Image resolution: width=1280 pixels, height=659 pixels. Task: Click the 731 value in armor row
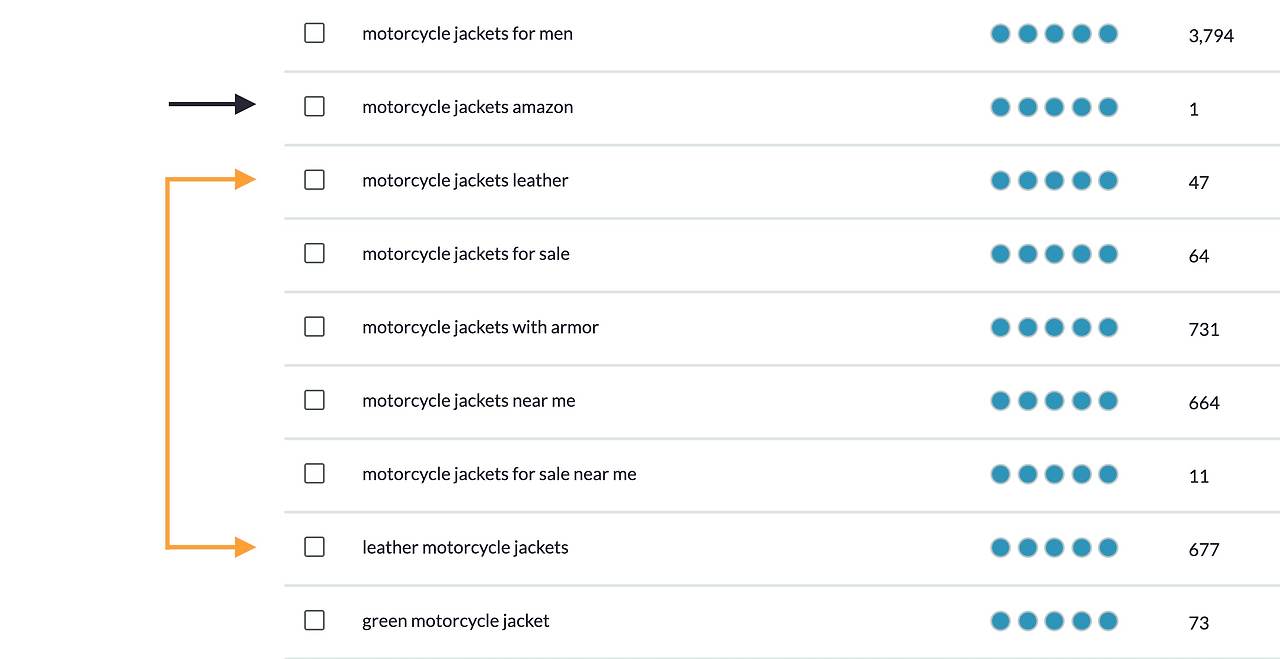click(1204, 329)
